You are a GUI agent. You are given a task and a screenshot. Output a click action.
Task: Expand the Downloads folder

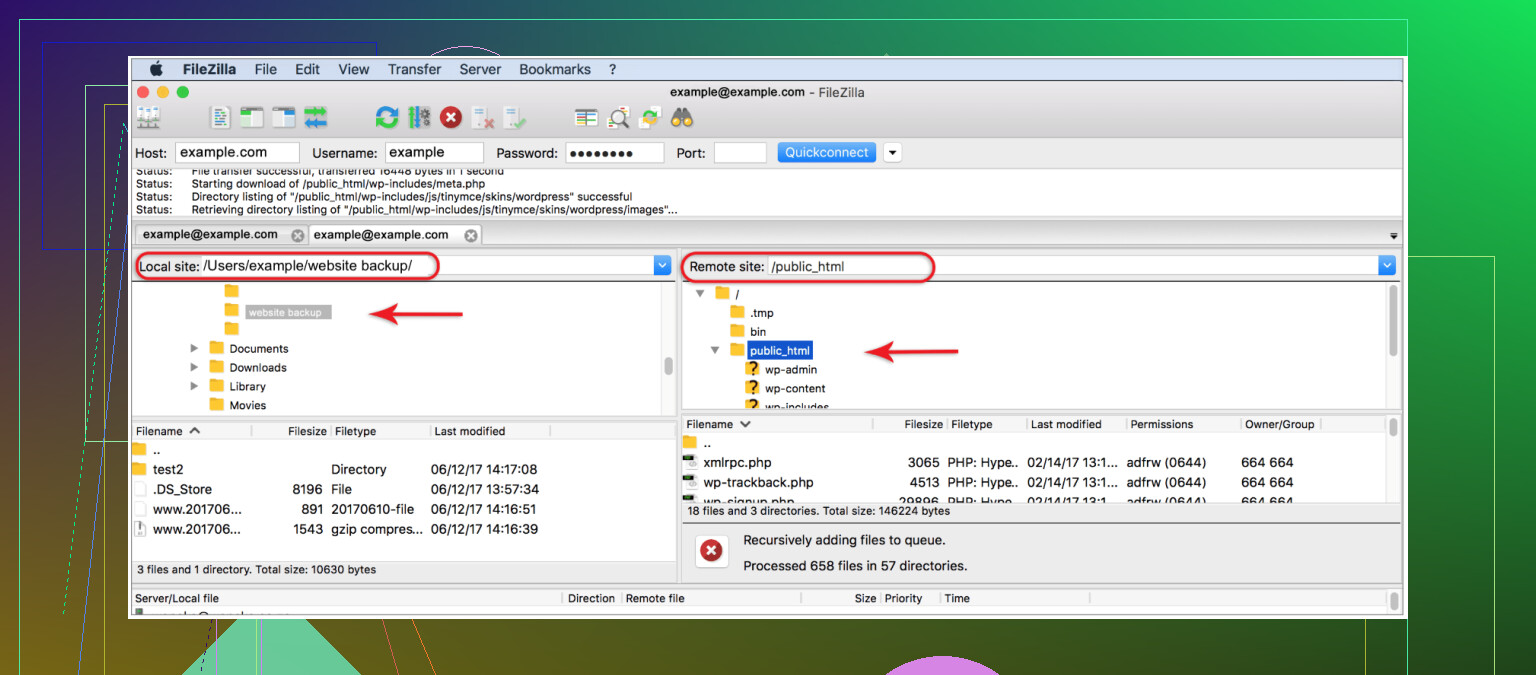click(x=194, y=367)
